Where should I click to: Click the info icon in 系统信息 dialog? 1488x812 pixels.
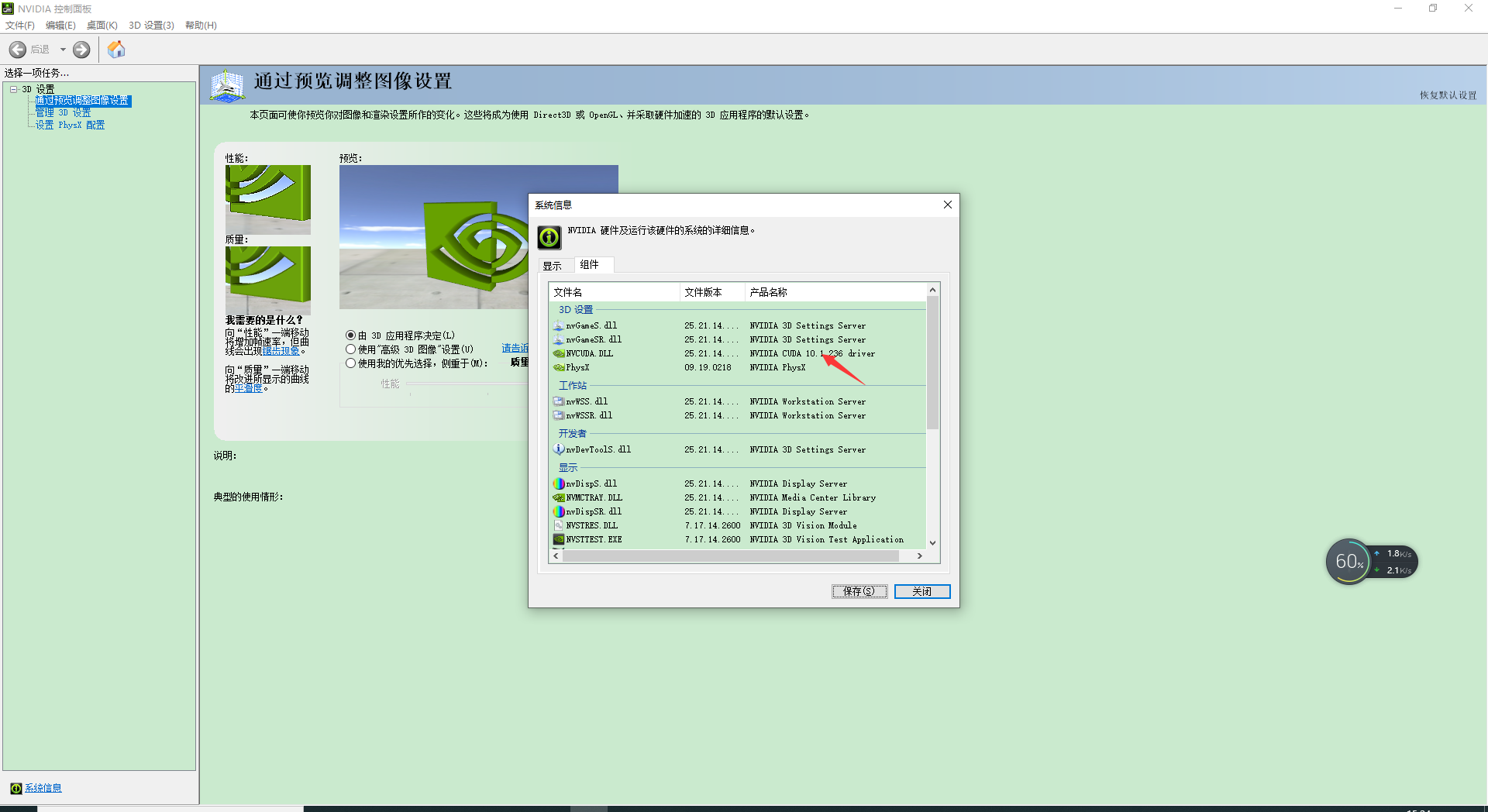(549, 237)
